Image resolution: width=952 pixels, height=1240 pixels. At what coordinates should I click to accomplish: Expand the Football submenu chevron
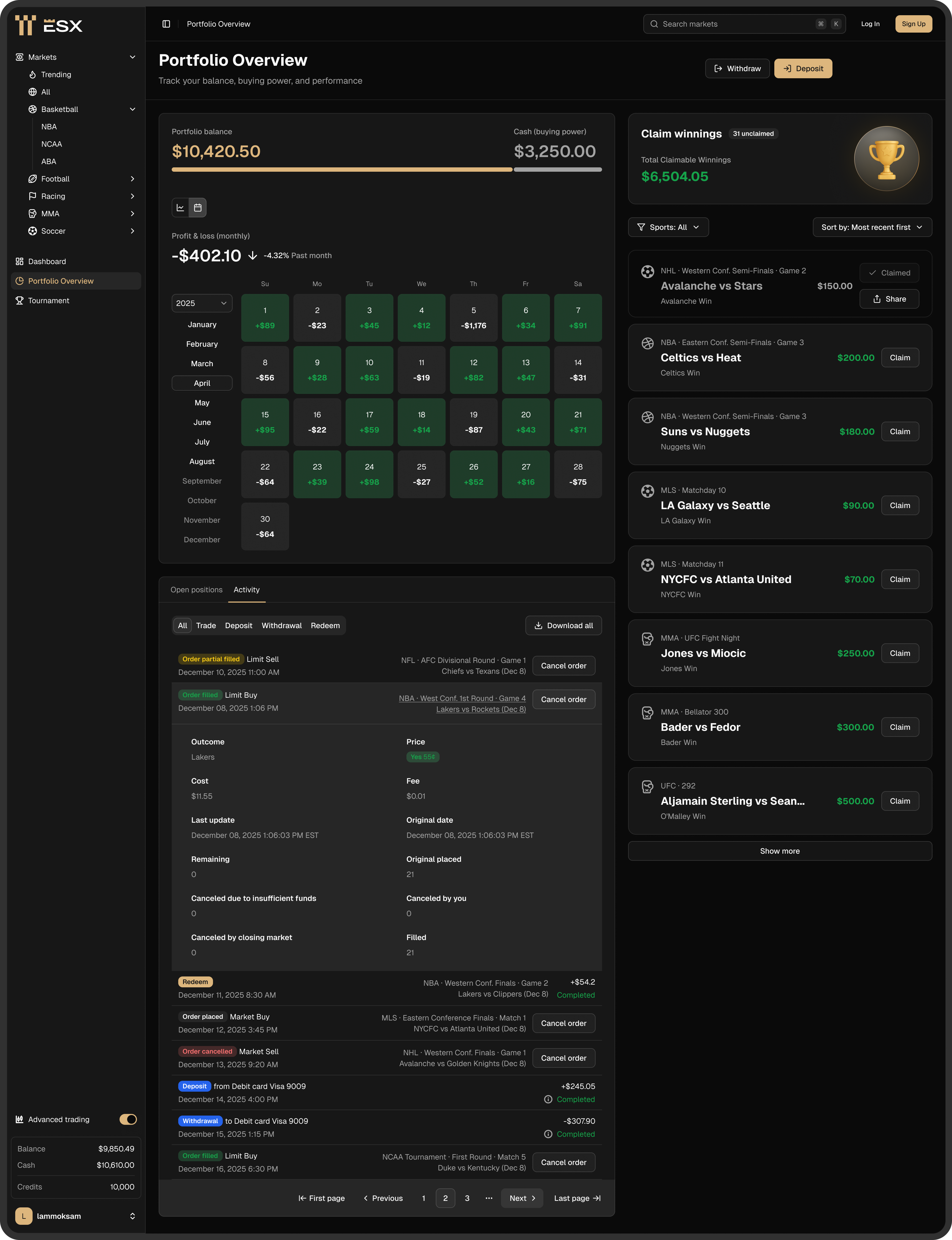(x=133, y=179)
